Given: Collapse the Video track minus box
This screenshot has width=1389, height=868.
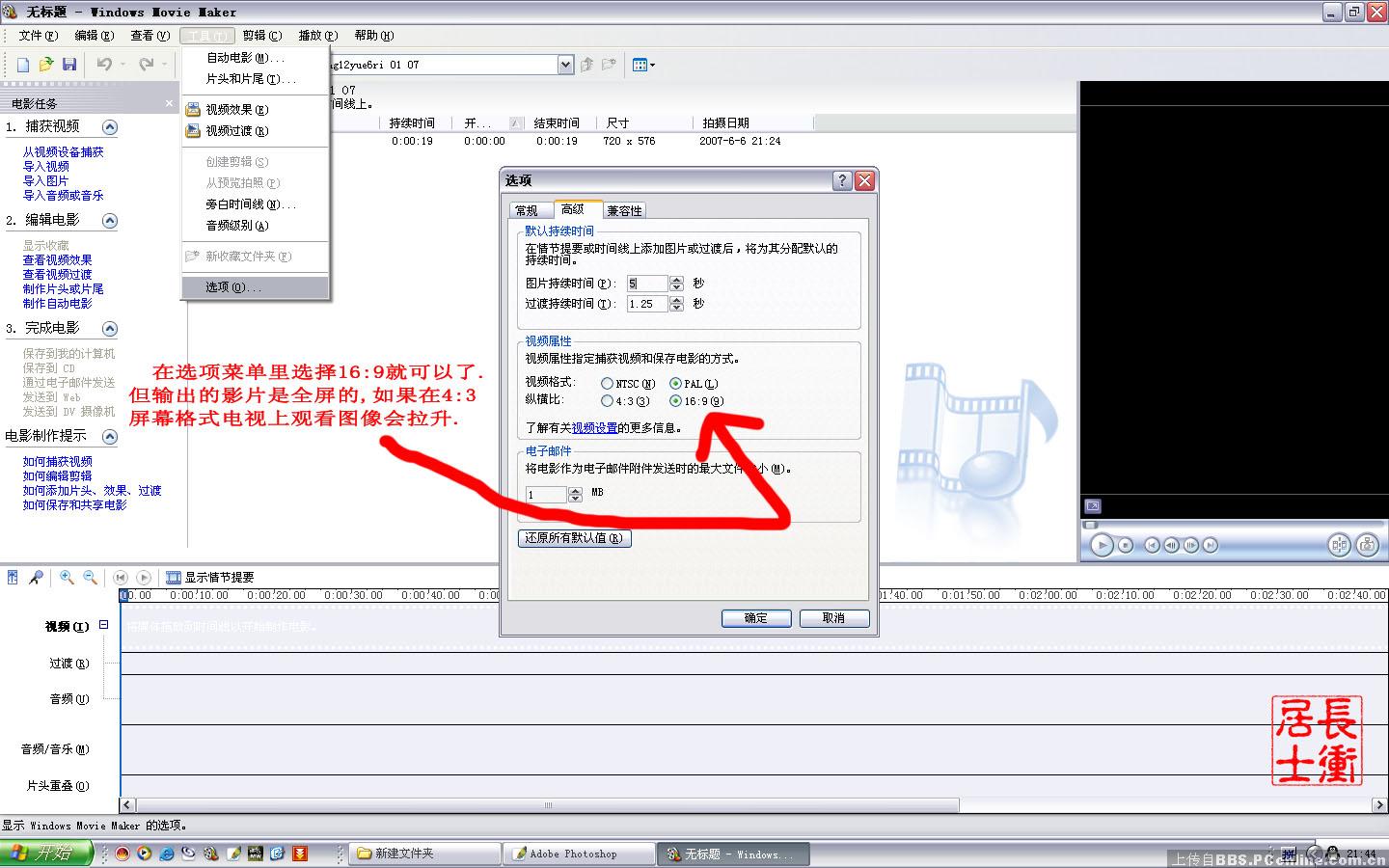Looking at the screenshot, I should coord(104,625).
